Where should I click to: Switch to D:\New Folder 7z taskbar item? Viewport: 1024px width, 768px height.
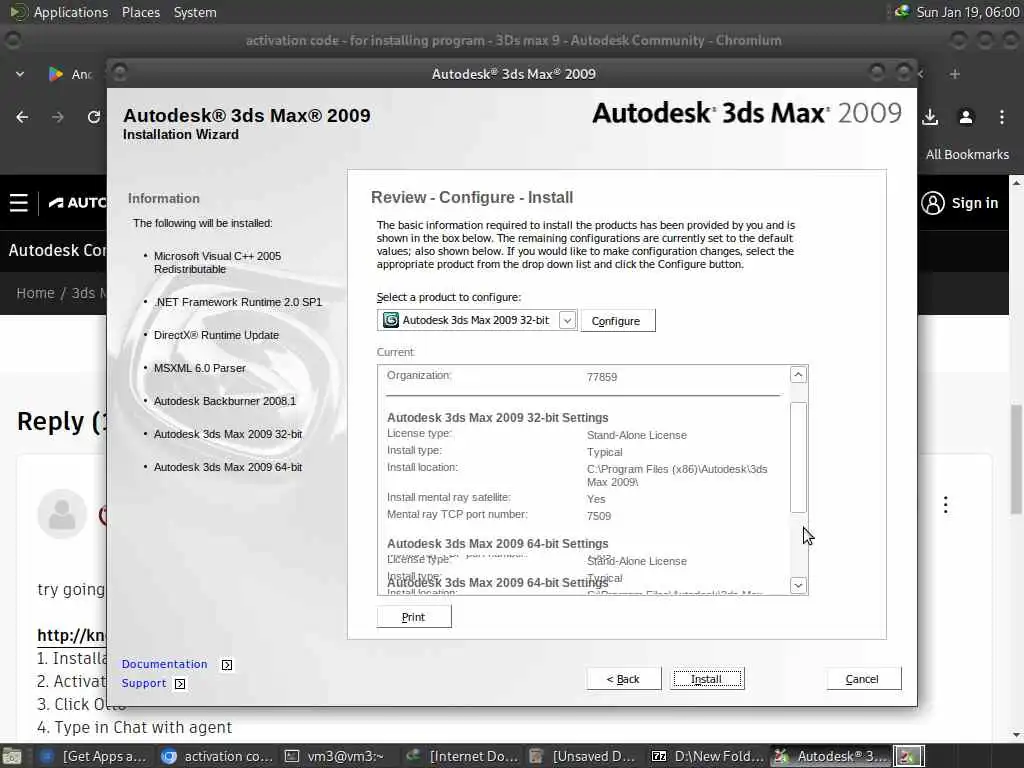[708, 756]
